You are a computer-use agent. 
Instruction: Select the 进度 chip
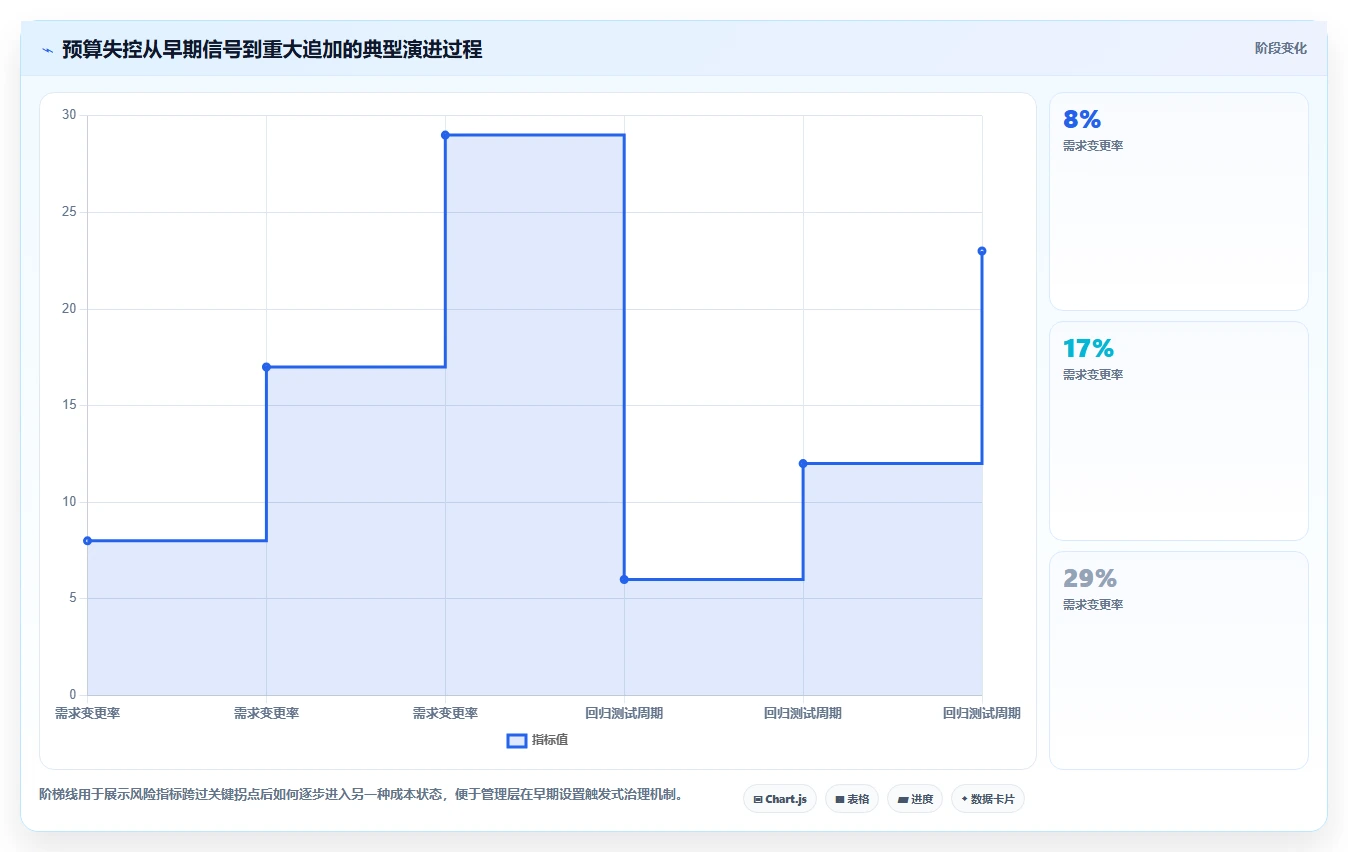tap(915, 799)
